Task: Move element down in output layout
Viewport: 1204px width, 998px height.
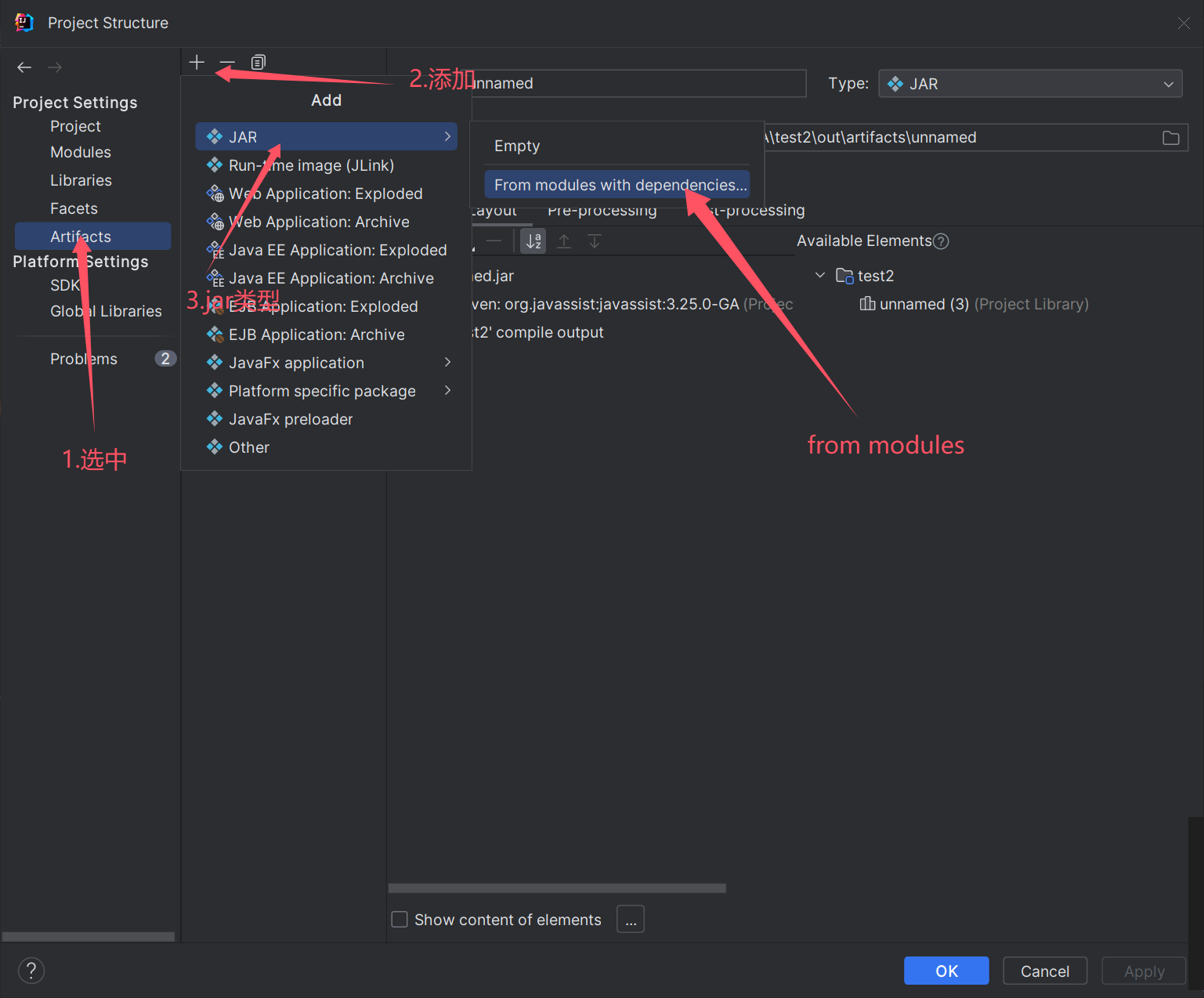Action: pyautogui.click(x=595, y=241)
